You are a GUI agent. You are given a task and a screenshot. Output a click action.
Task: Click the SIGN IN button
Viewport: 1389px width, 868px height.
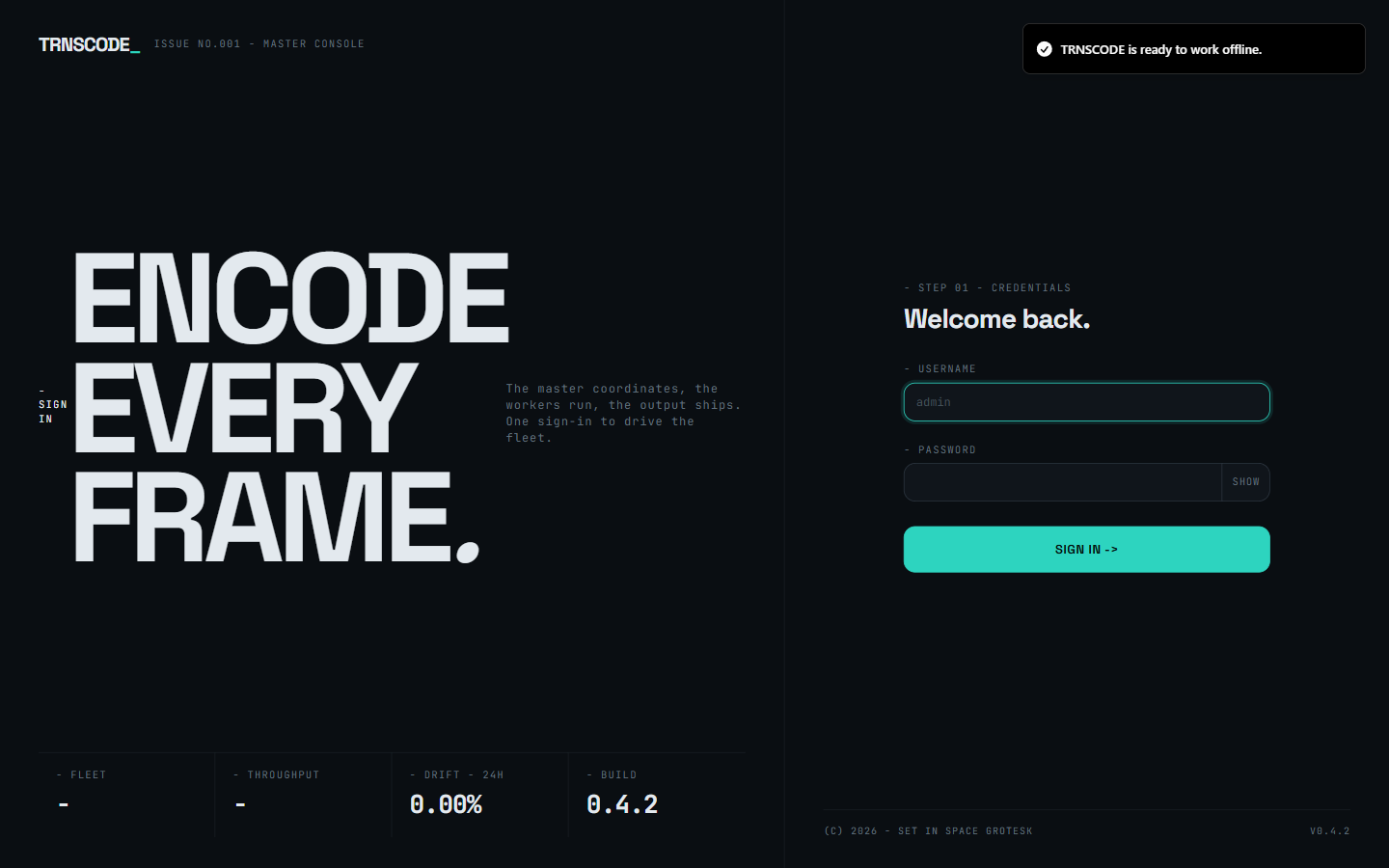point(1086,550)
